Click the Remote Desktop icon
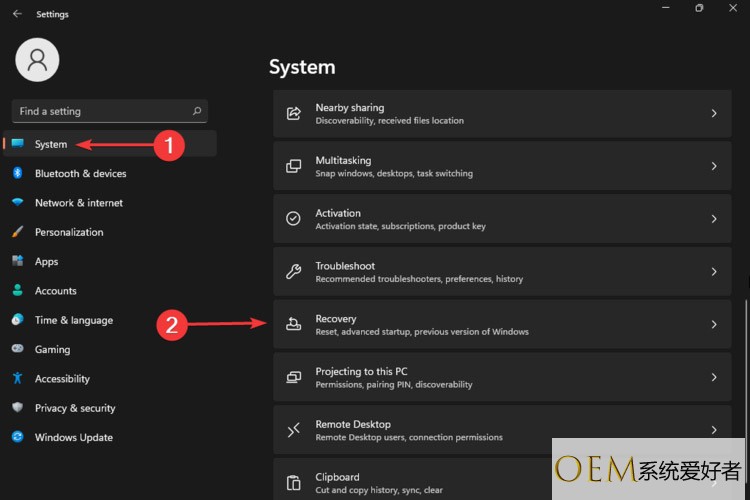The width and height of the screenshot is (750, 500). tap(294, 430)
